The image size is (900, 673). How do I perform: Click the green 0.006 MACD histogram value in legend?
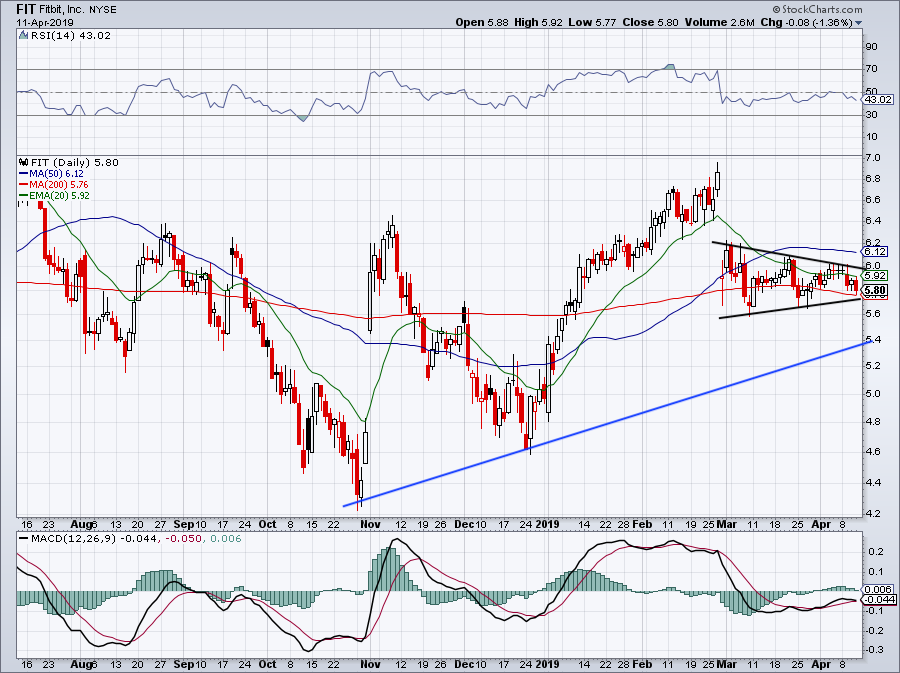pyautogui.click(x=226, y=539)
